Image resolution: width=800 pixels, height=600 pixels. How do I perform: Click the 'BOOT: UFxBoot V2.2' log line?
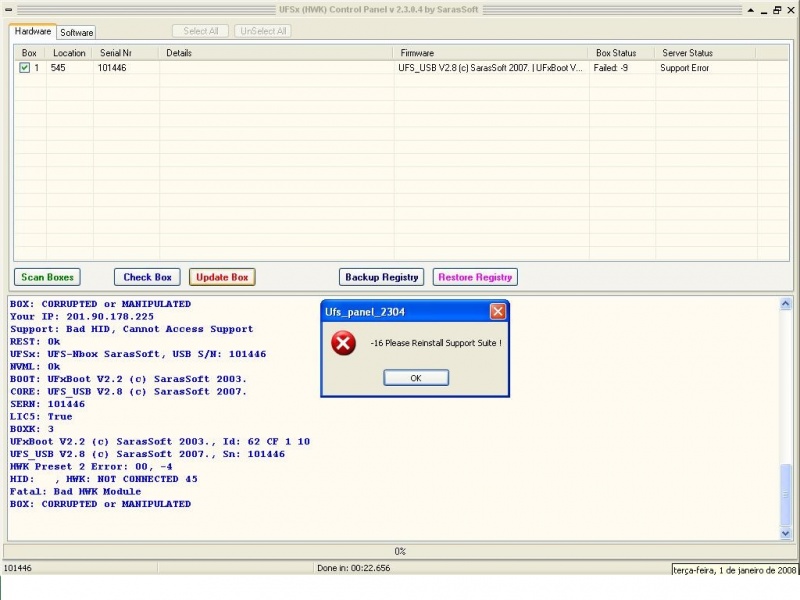tap(128, 379)
